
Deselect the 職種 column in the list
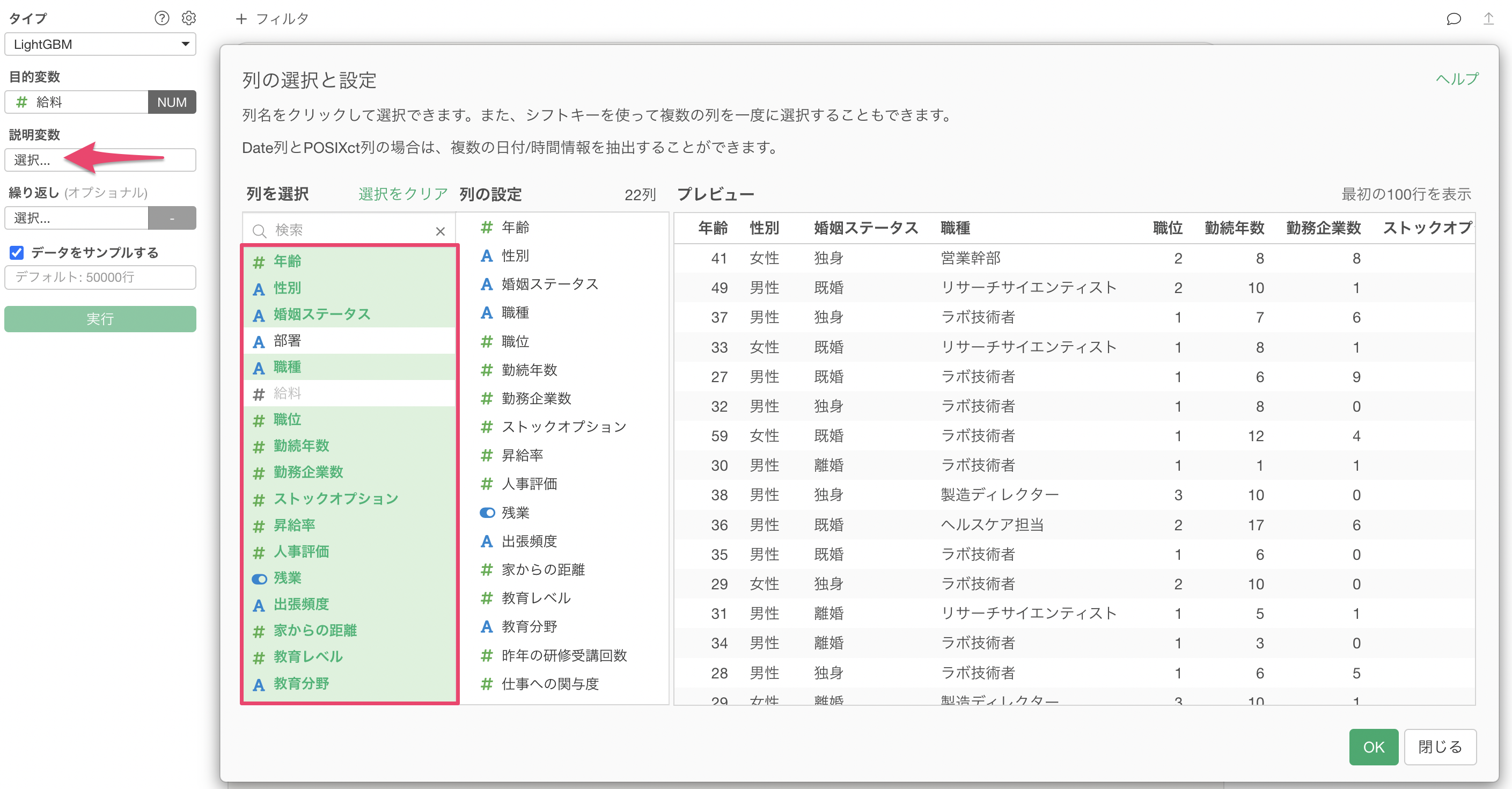[x=288, y=368]
